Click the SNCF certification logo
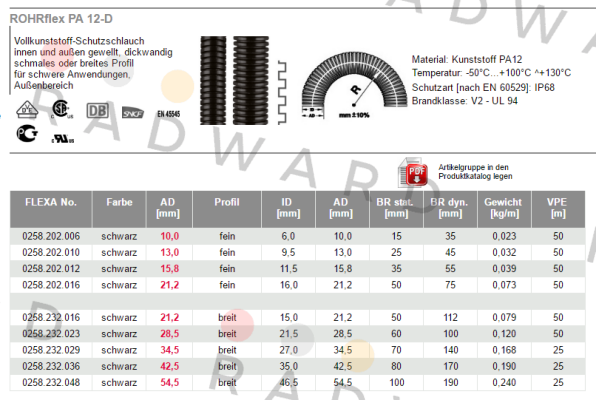The height and width of the screenshot is (400, 596). (133, 113)
